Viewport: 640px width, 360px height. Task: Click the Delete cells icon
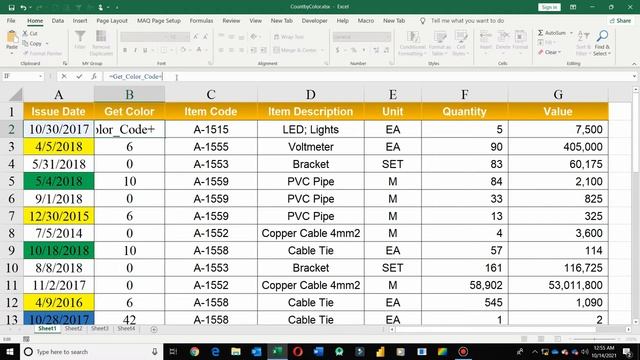(503, 40)
